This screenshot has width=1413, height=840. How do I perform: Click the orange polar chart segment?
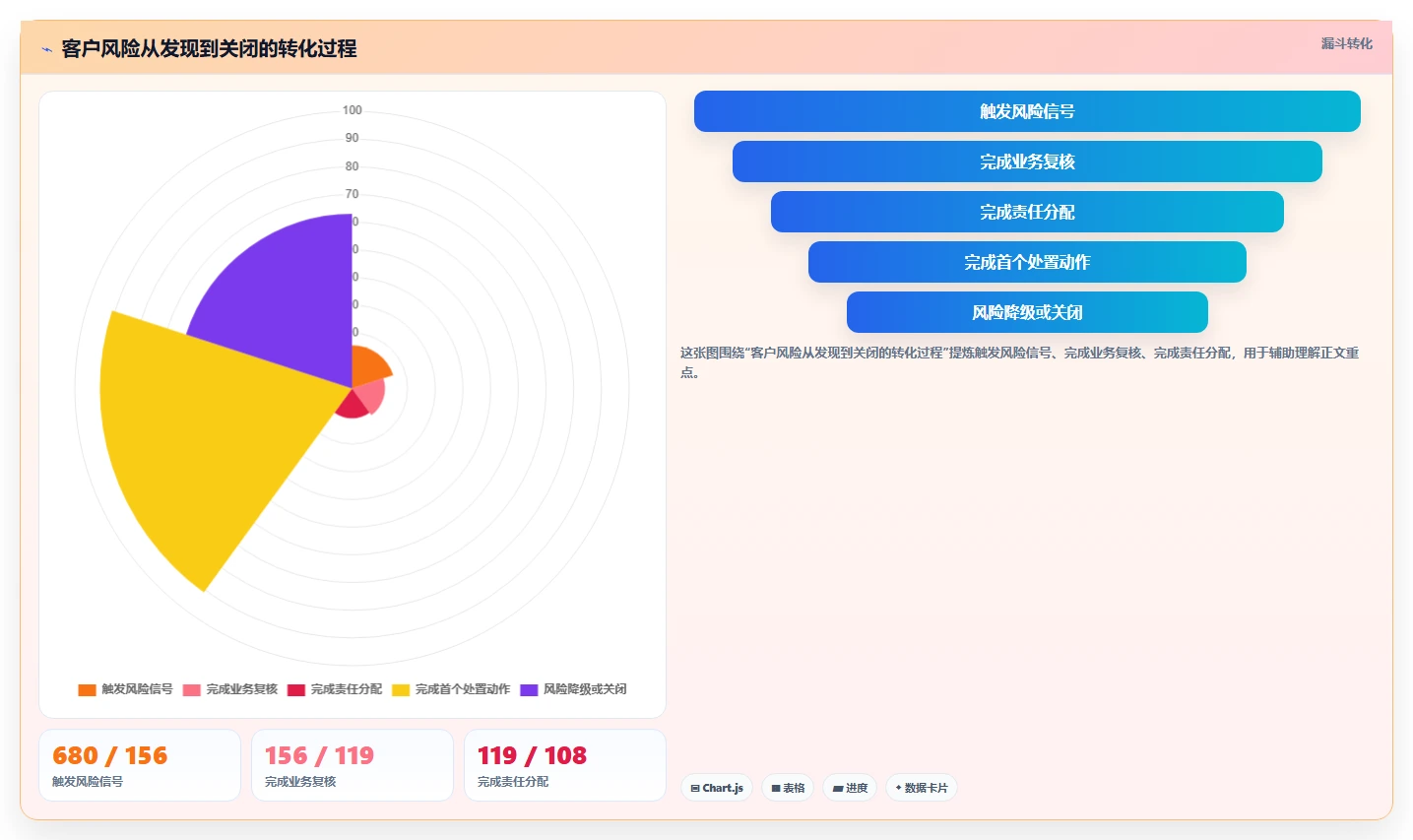(x=368, y=367)
